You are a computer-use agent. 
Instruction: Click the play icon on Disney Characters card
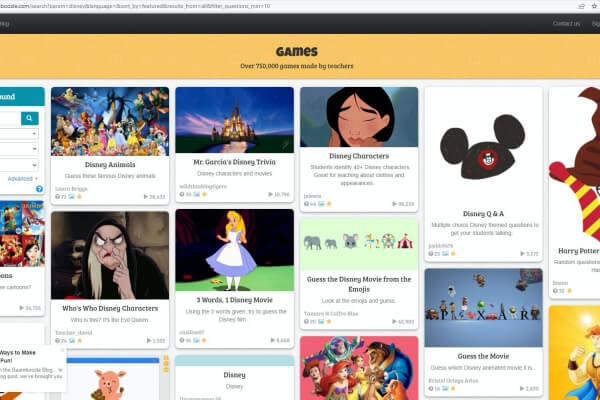(x=395, y=204)
